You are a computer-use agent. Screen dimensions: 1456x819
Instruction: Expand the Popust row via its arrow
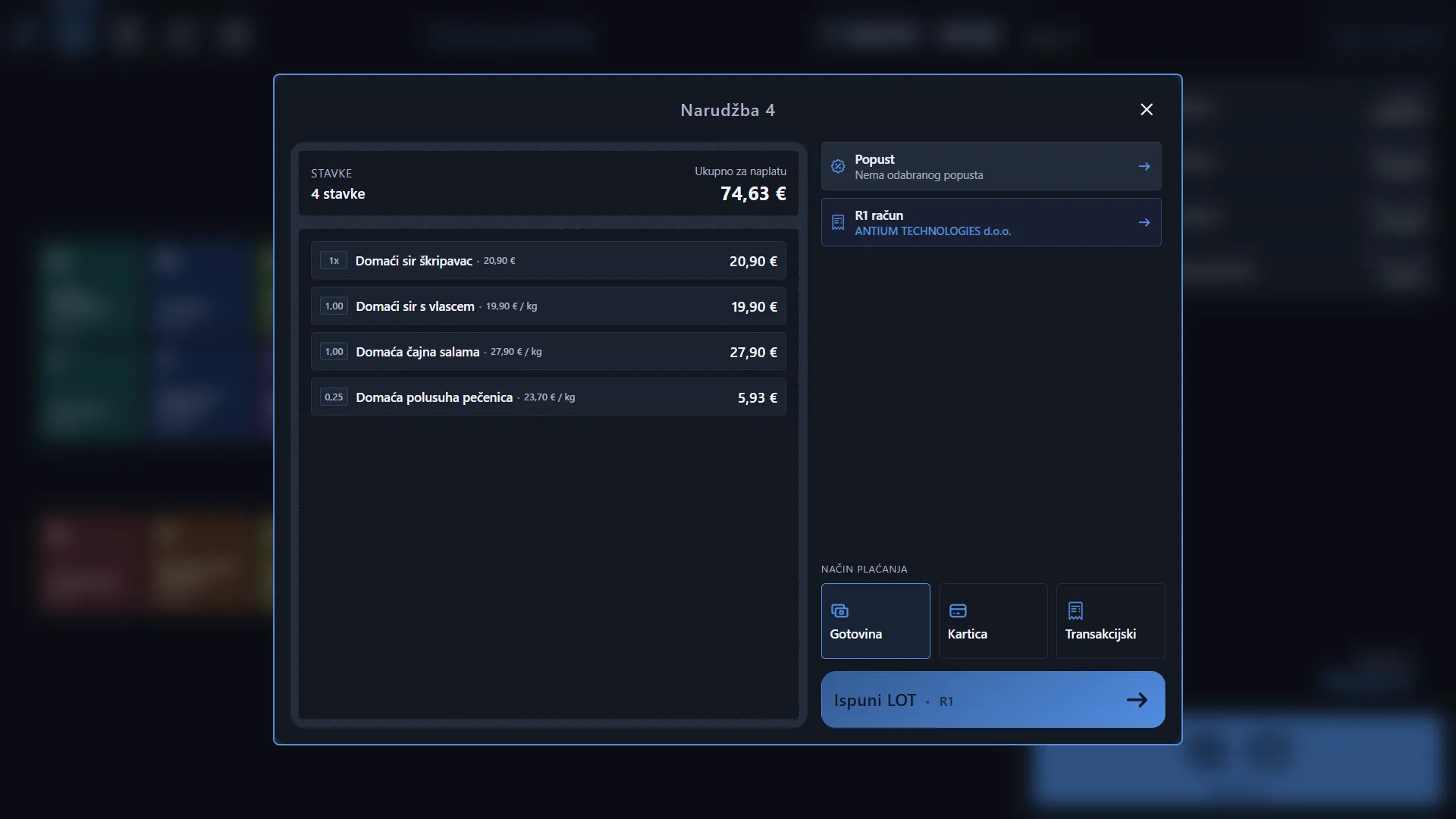coord(1144,166)
